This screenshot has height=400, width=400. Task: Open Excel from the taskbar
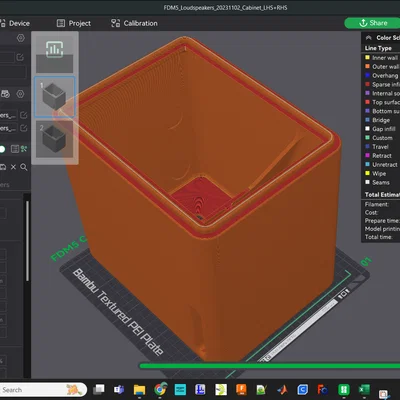[x=364, y=389]
